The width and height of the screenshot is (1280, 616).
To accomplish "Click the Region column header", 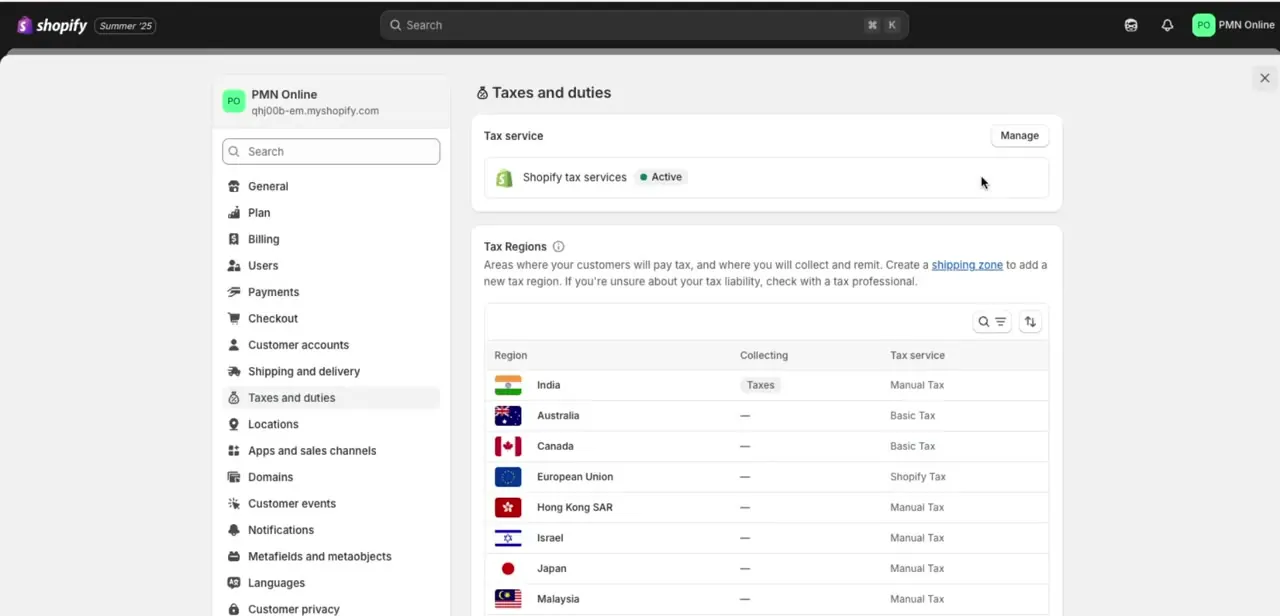I will click(511, 355).
